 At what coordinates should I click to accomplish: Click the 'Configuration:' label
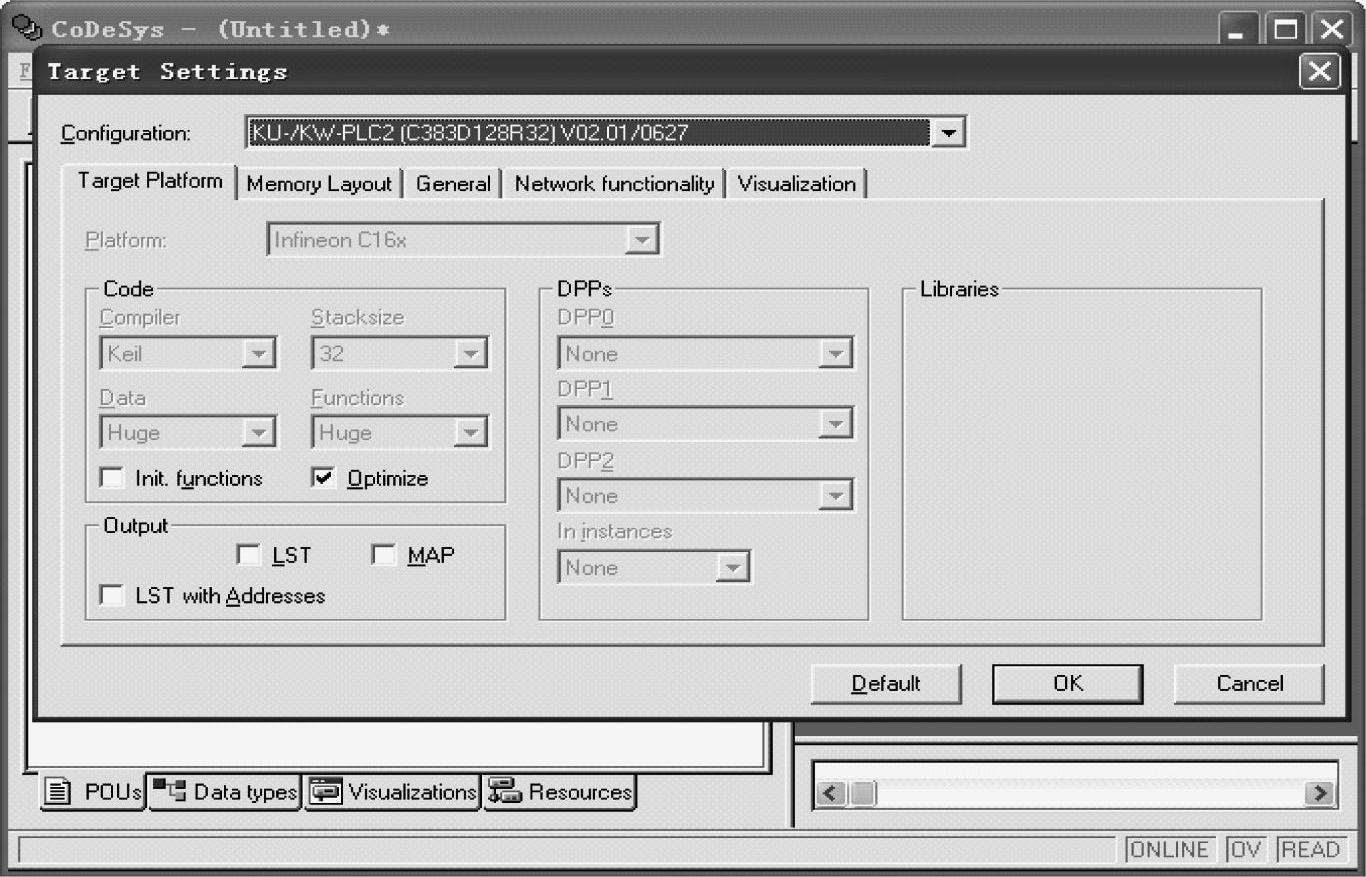coord(126,133)
